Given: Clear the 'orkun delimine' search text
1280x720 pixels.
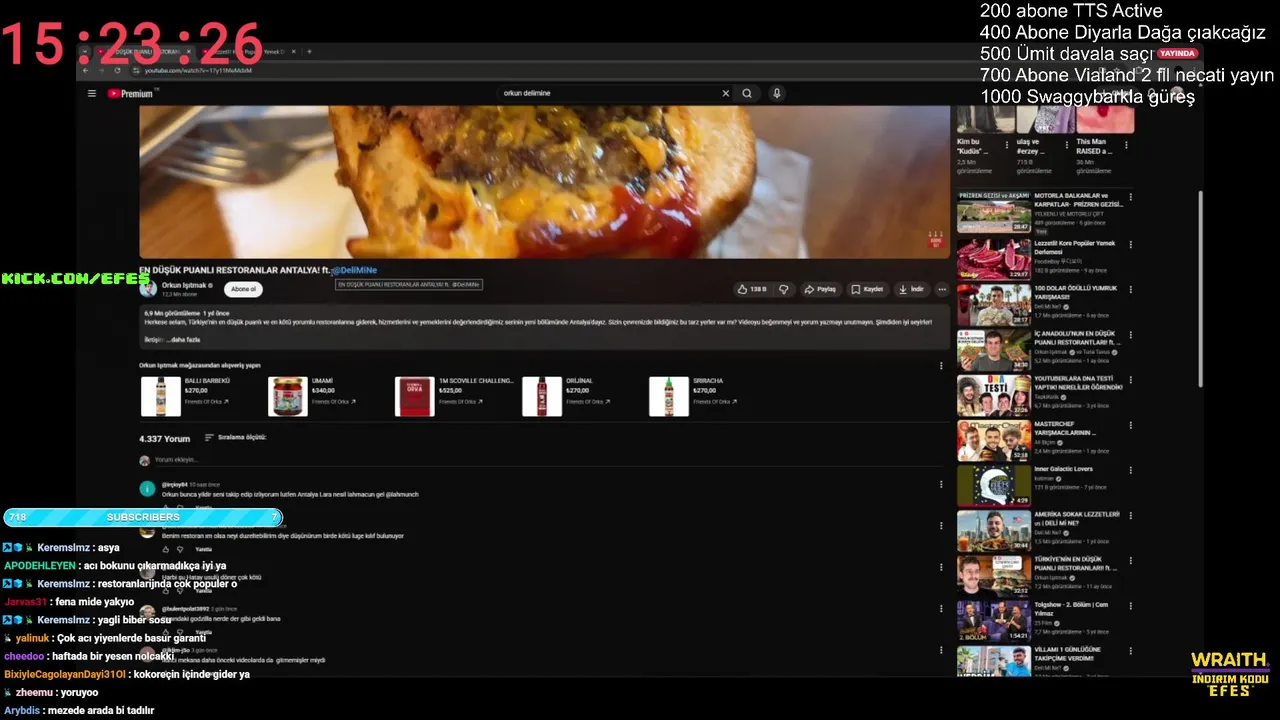Looking at the screenshot, I should coord(726,93).
